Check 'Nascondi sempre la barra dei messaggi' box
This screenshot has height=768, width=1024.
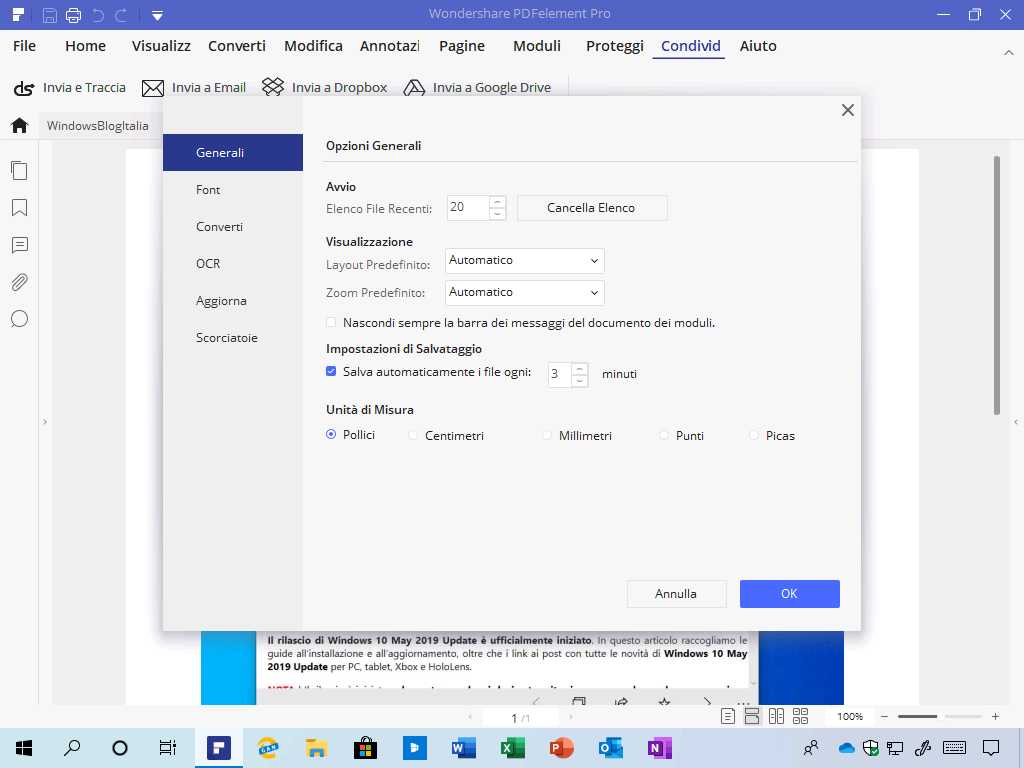click(x=331, y=322)
